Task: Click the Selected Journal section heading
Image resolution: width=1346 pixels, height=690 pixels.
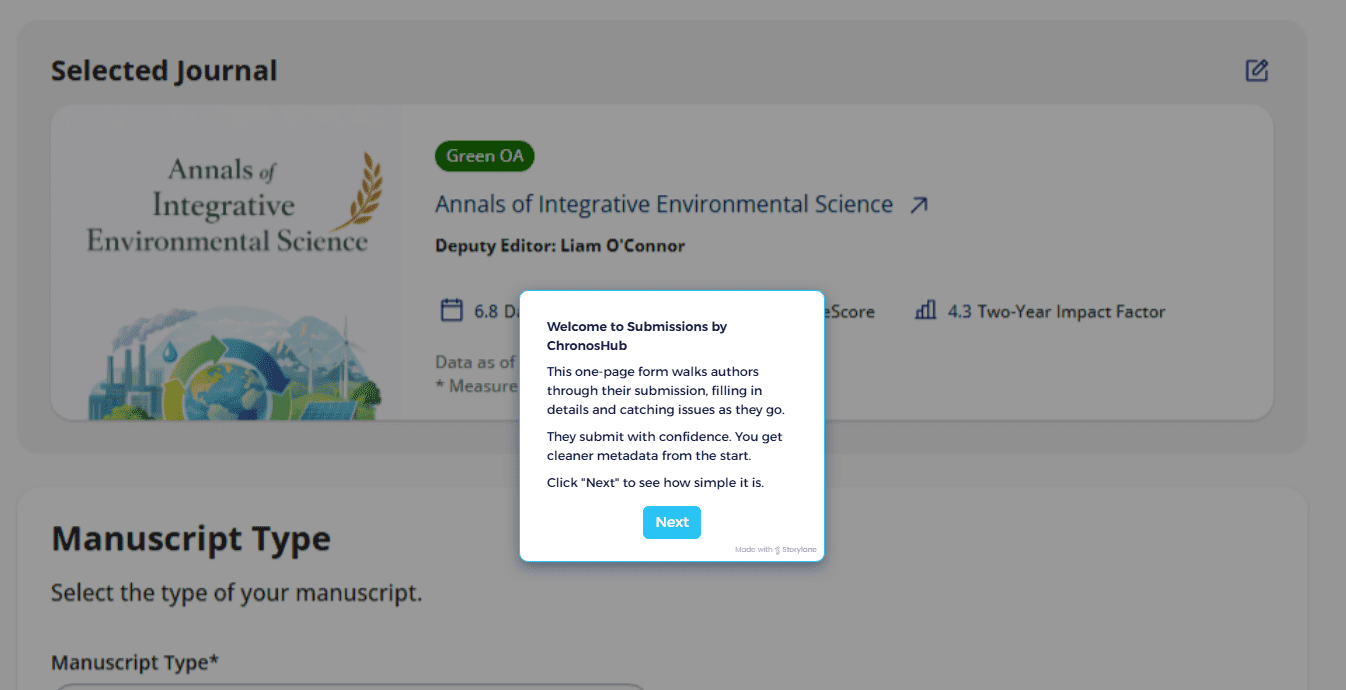Action: (x=164, y=72)
